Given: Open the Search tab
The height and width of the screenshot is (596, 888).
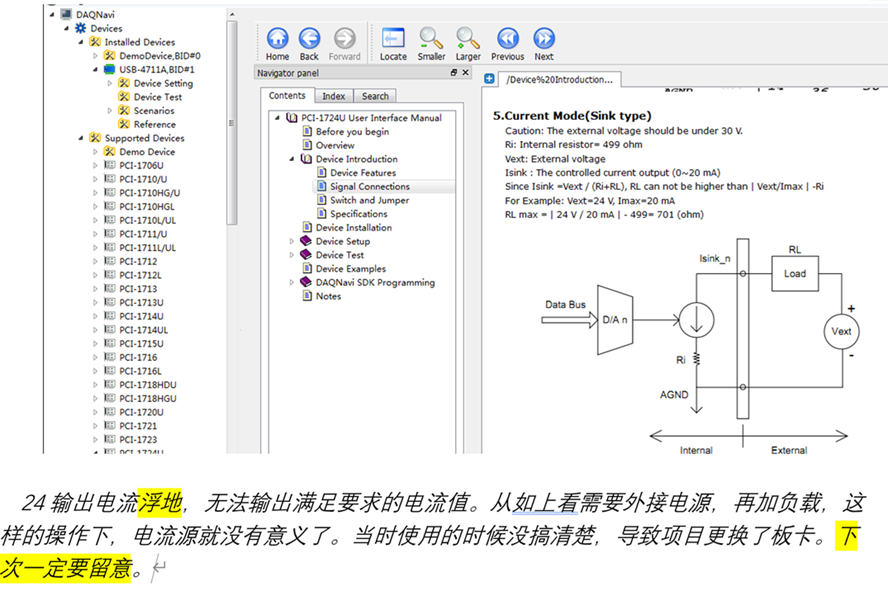Looking at the screenshot, I should [375, 96].
